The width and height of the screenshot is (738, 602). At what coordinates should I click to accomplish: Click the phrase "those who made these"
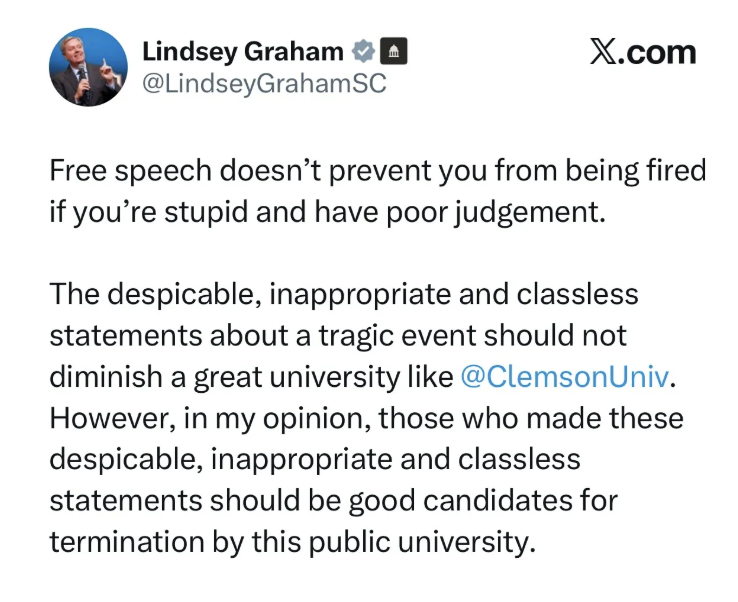click(x=530, y=417)
